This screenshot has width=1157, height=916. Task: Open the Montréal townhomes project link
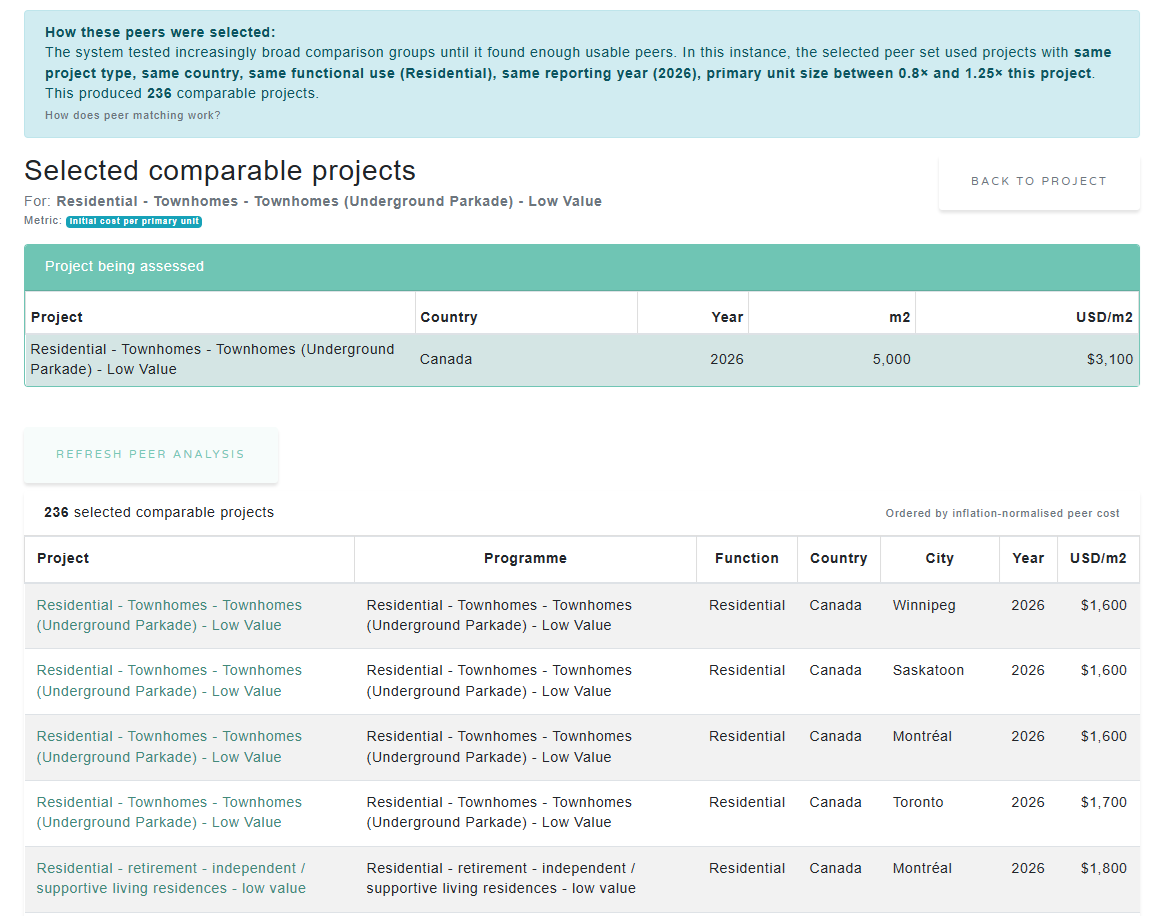click(x=170, y=746)
